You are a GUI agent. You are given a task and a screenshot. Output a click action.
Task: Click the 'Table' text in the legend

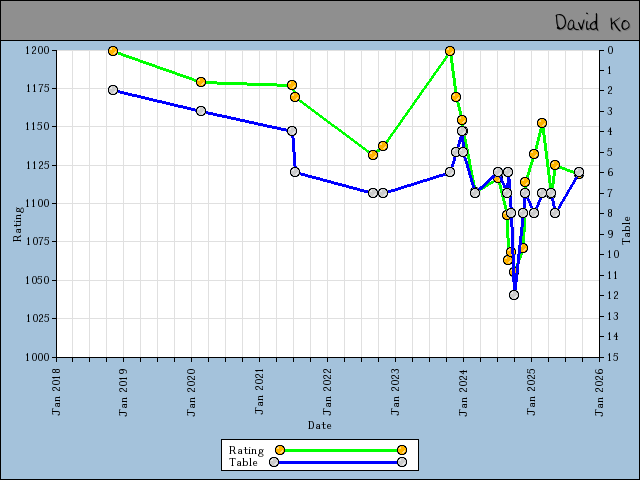coord(243,462)
